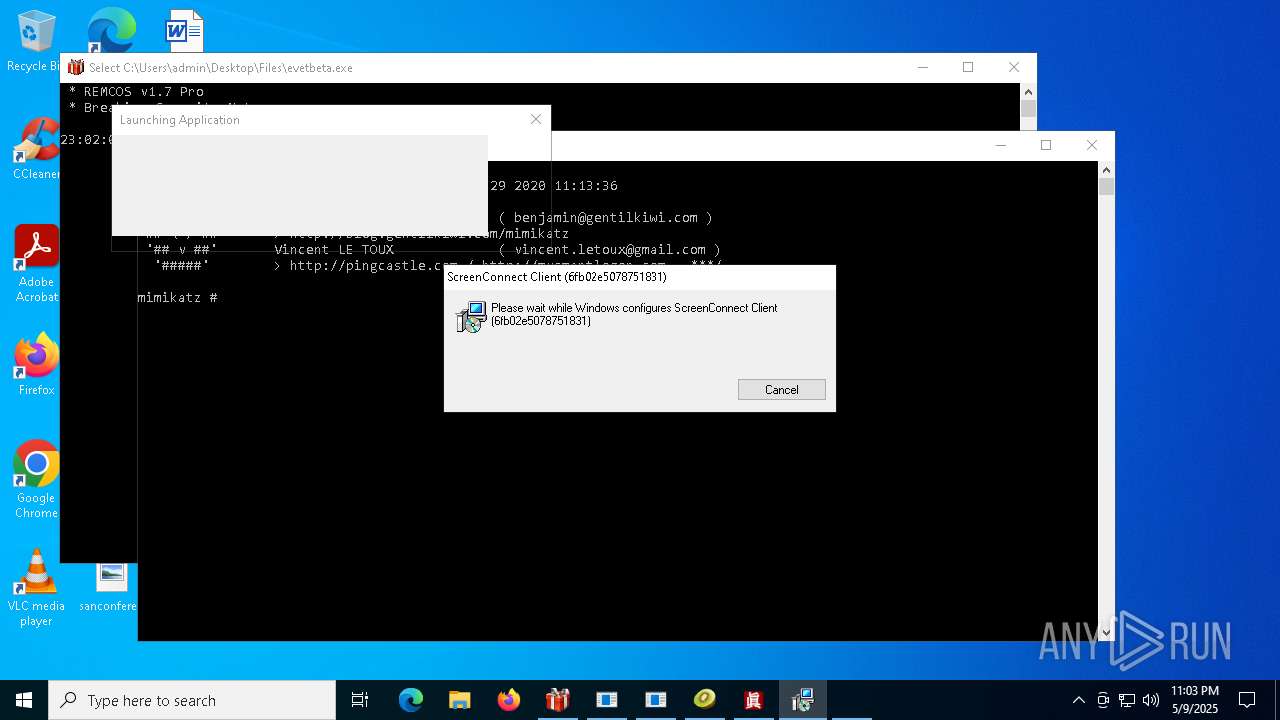Screen dimensions: 1280x720
Task: Click the ScreenConnect installer icon in dialog
Action: click(471, 317)
